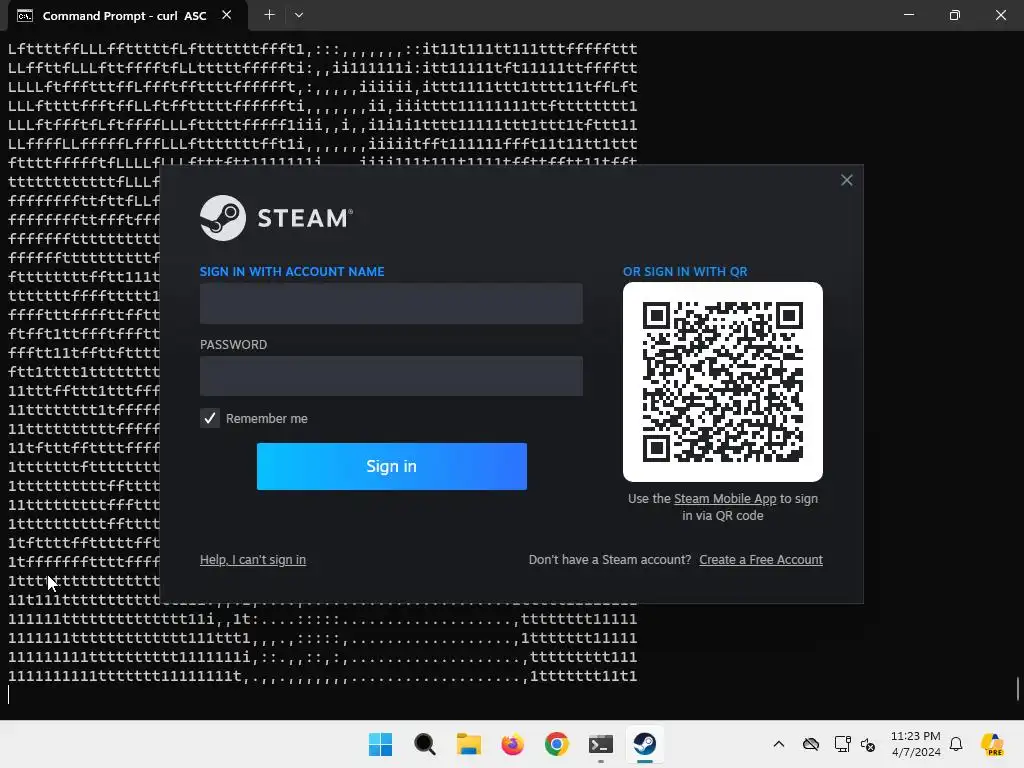Click Don't have a Steam account? text
This screenshot has width=1024, height=768.
[609, 560]
